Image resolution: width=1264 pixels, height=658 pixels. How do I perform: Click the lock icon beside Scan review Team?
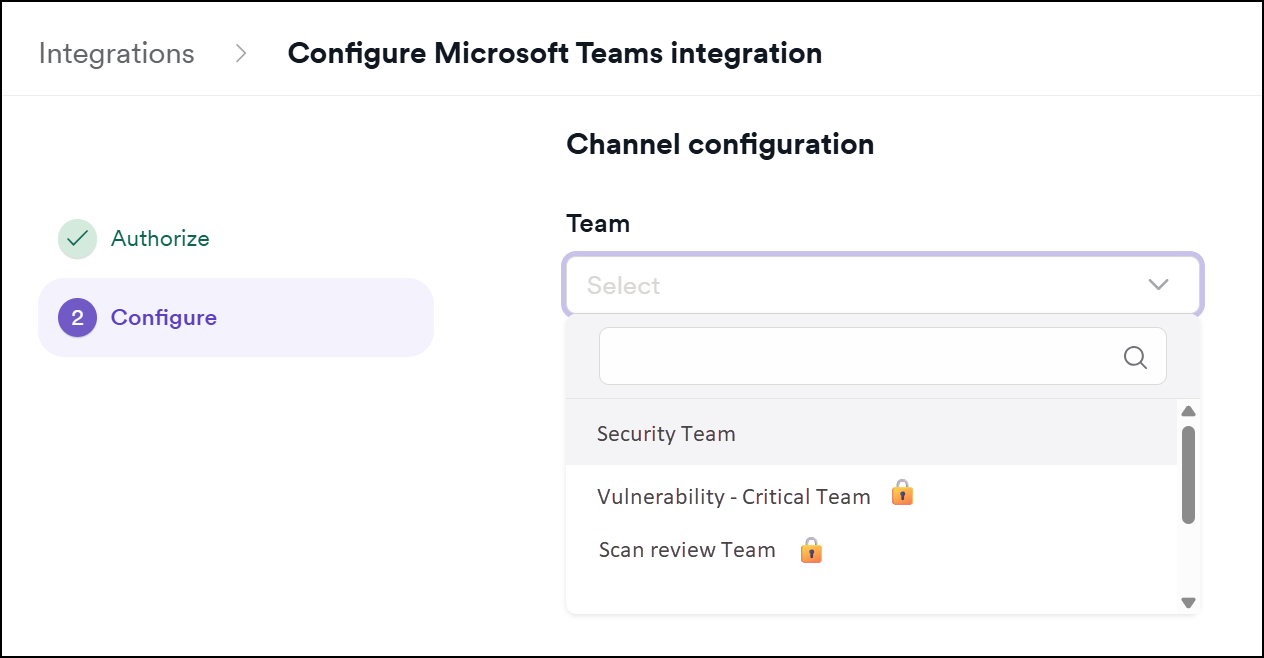click(811, 549)
